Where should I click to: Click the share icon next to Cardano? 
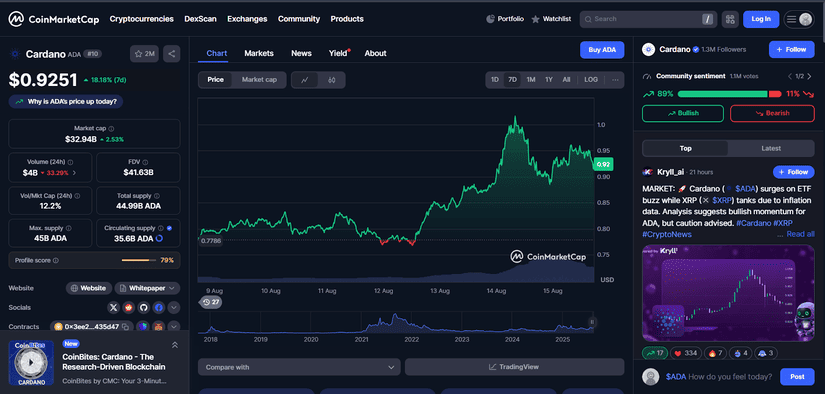click(172, 54)
